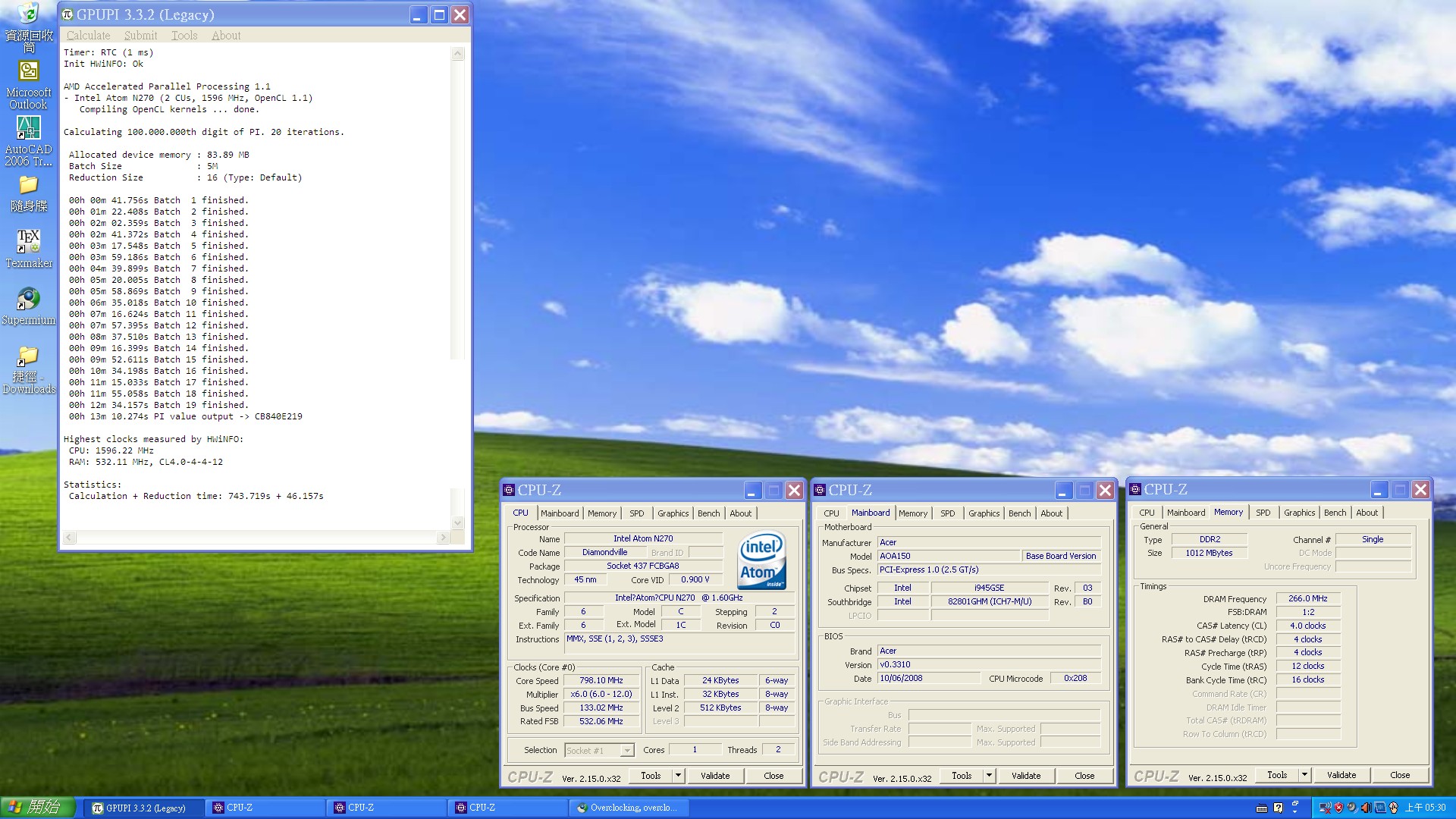Open About menu in GPUPI

click(226, 36)
